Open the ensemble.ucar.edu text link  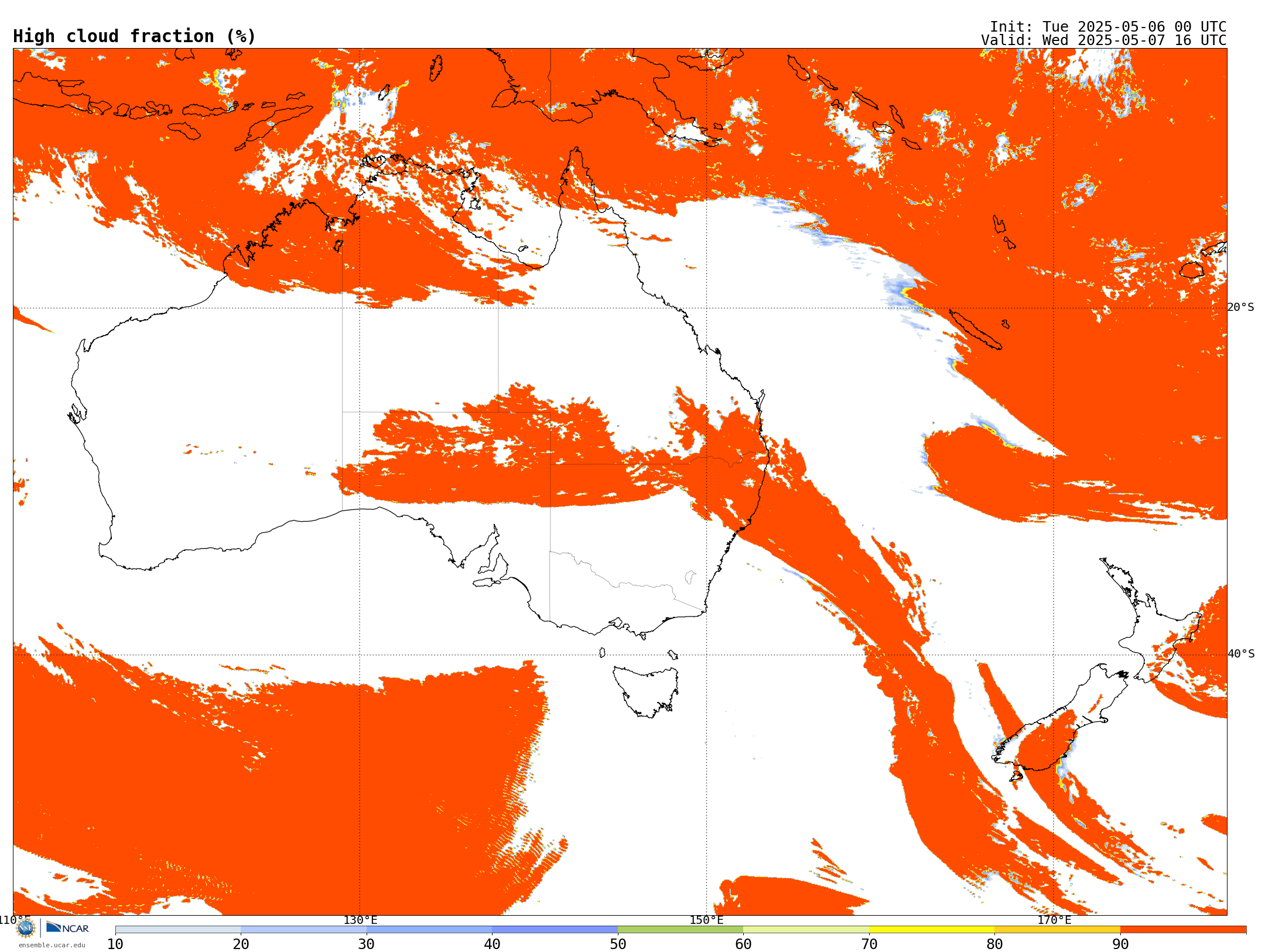point(52,945)
